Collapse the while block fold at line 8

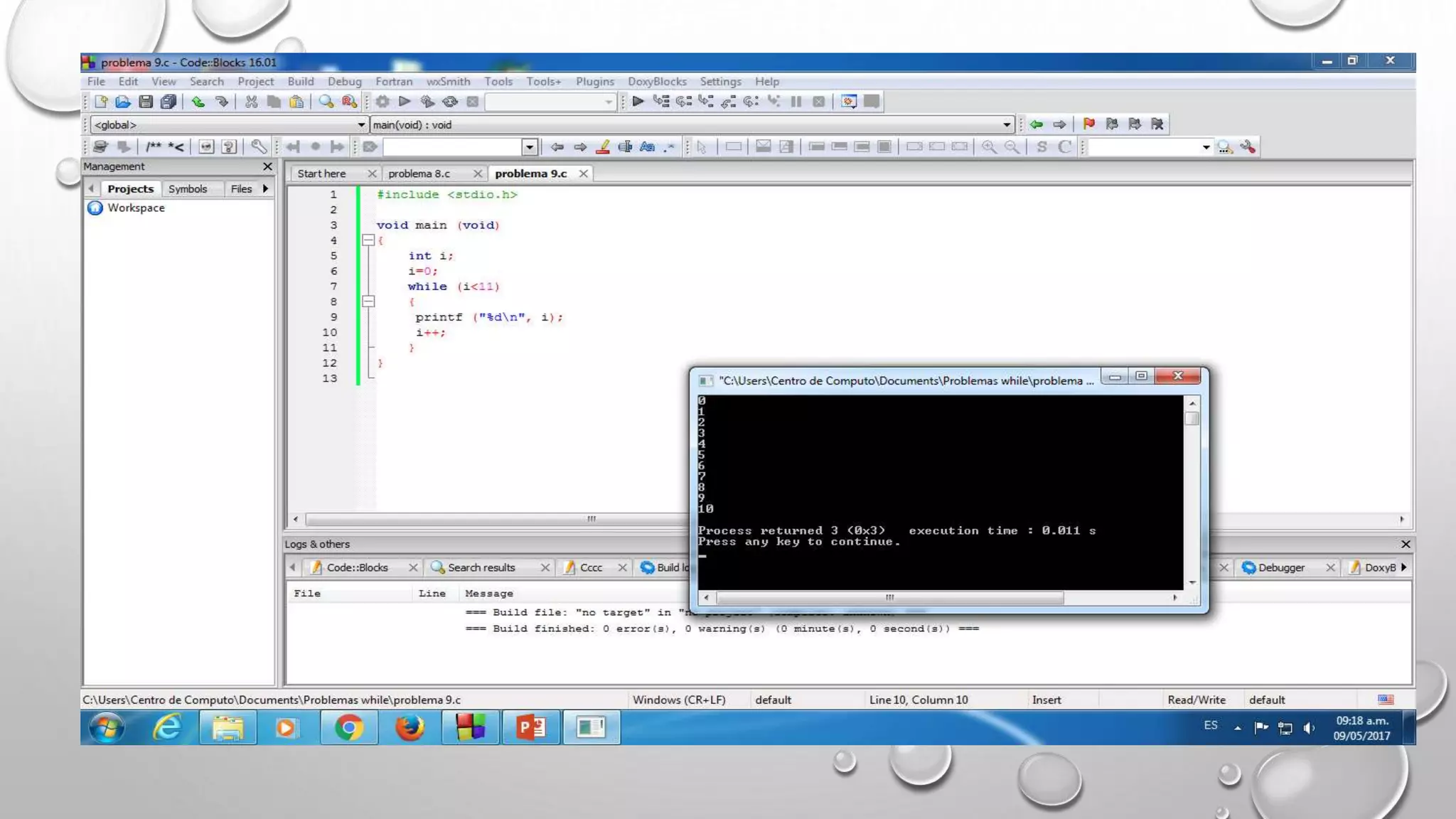[368, 301]
